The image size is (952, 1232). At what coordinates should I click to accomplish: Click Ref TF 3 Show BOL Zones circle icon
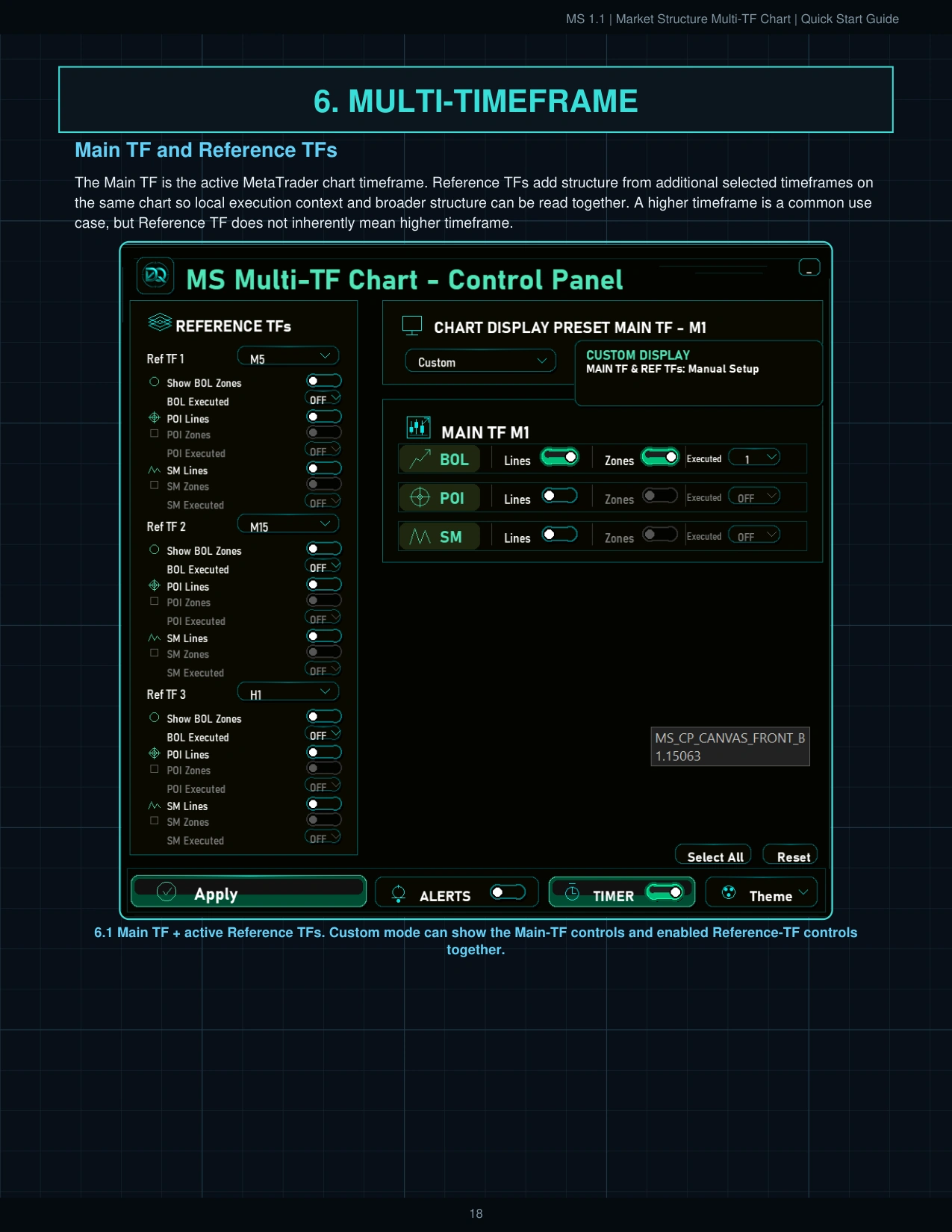[x=155, y=718]
